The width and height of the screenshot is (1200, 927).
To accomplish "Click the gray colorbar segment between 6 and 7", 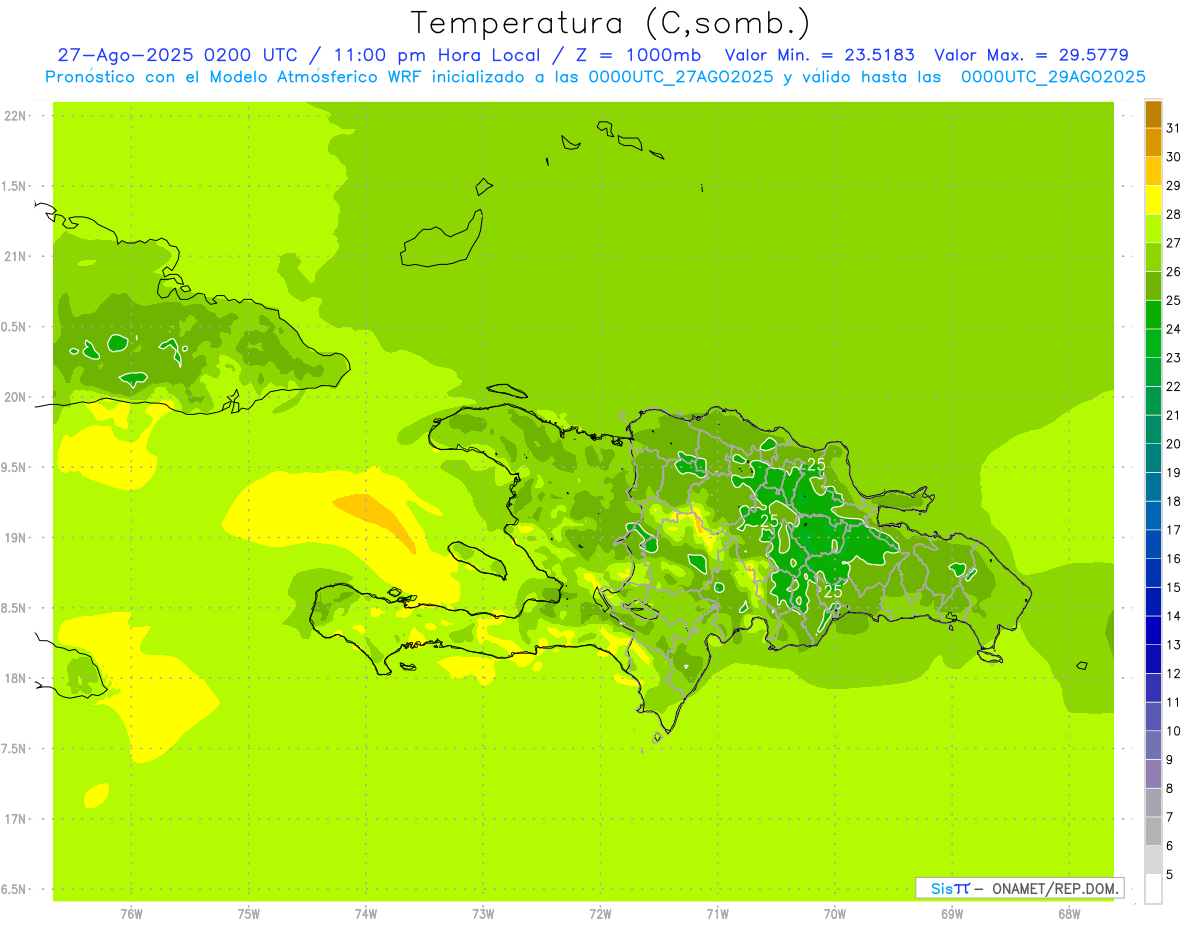I will (1153, 831).
